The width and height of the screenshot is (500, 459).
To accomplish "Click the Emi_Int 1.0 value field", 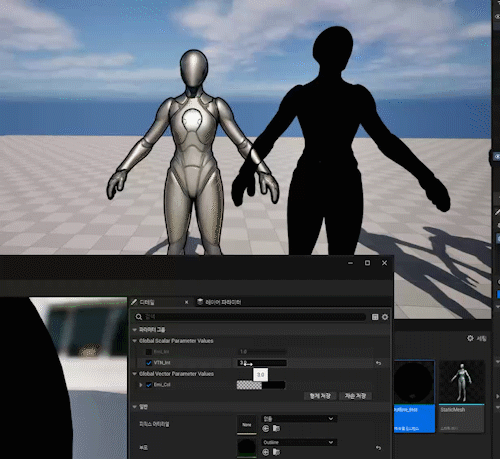I will point(262,352).
